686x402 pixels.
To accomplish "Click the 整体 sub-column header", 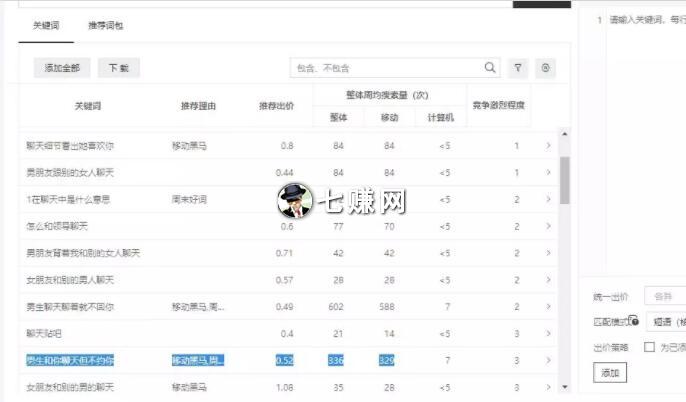I will [338, 117].
